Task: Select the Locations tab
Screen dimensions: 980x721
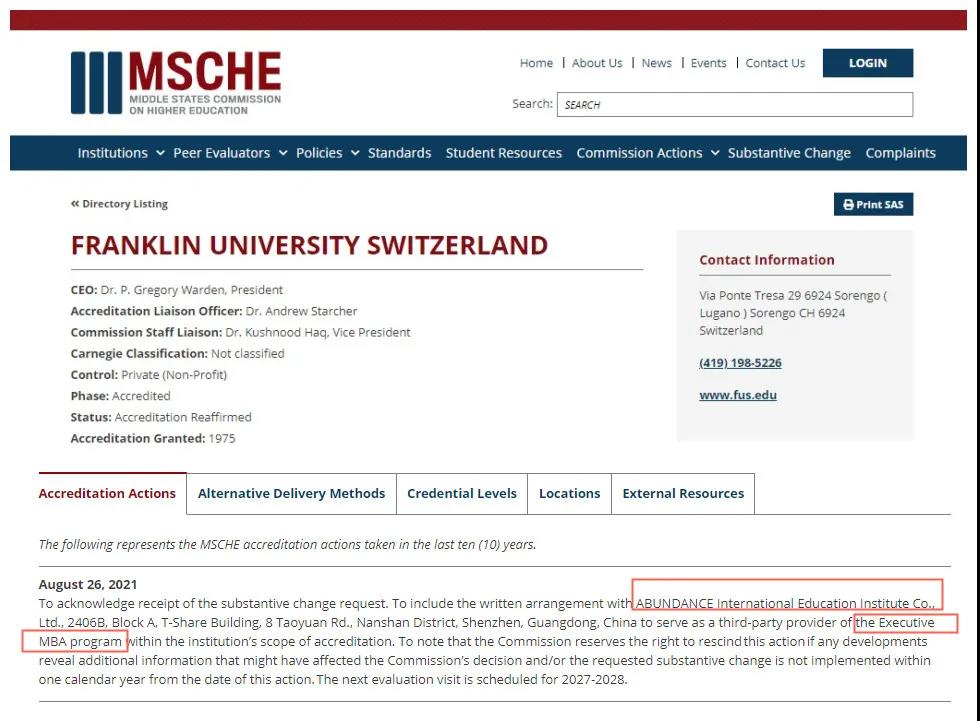Action: (569, 493)
